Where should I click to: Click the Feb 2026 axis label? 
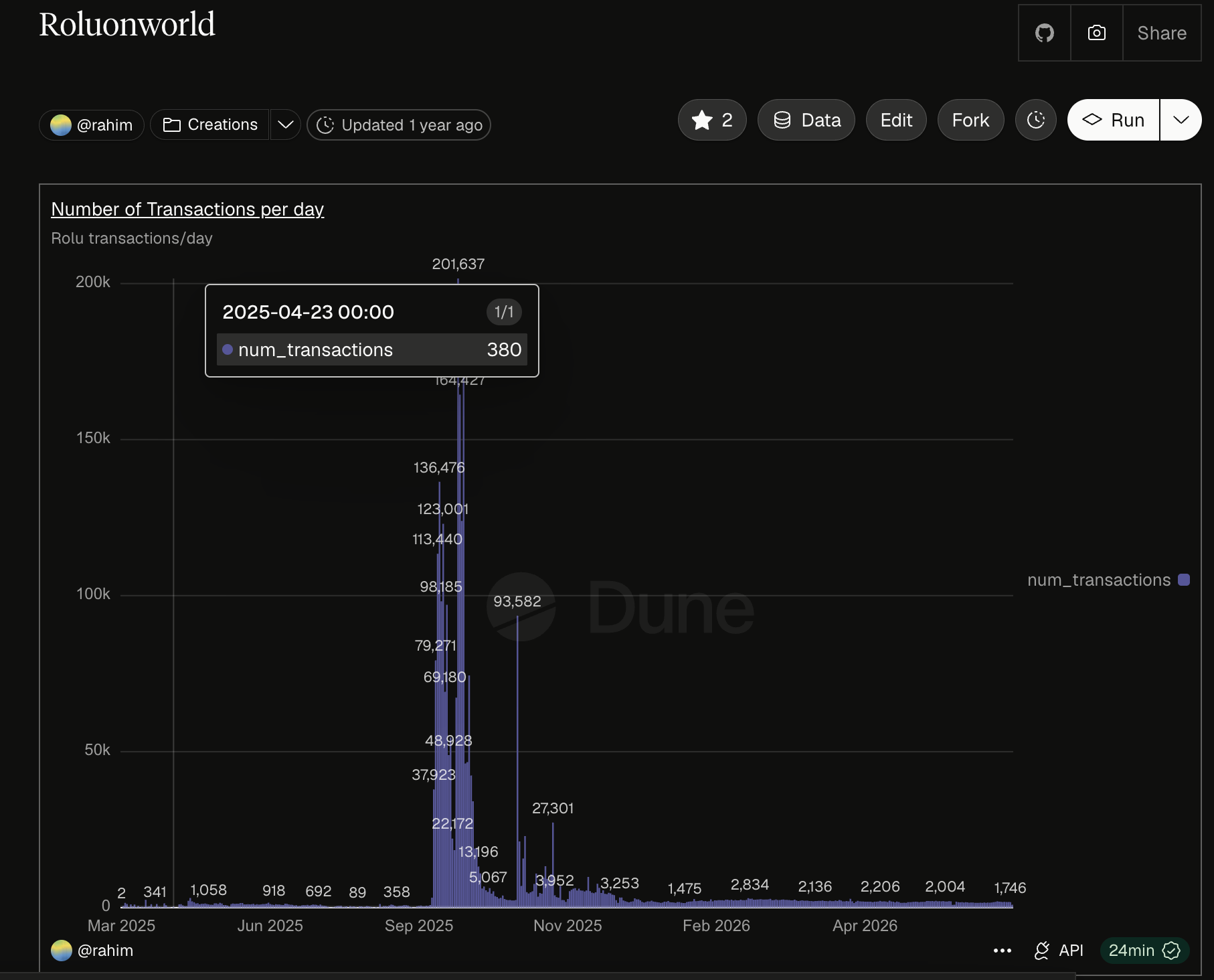pos(716,925)
